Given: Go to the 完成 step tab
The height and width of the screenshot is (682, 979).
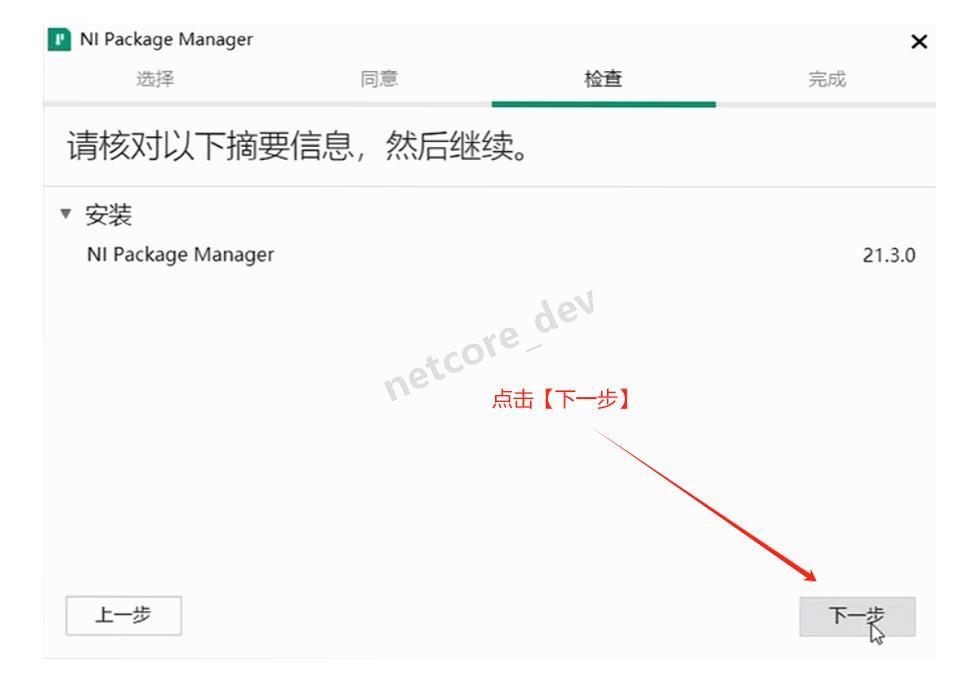Looking at the screenshot, I should (827, 79).
